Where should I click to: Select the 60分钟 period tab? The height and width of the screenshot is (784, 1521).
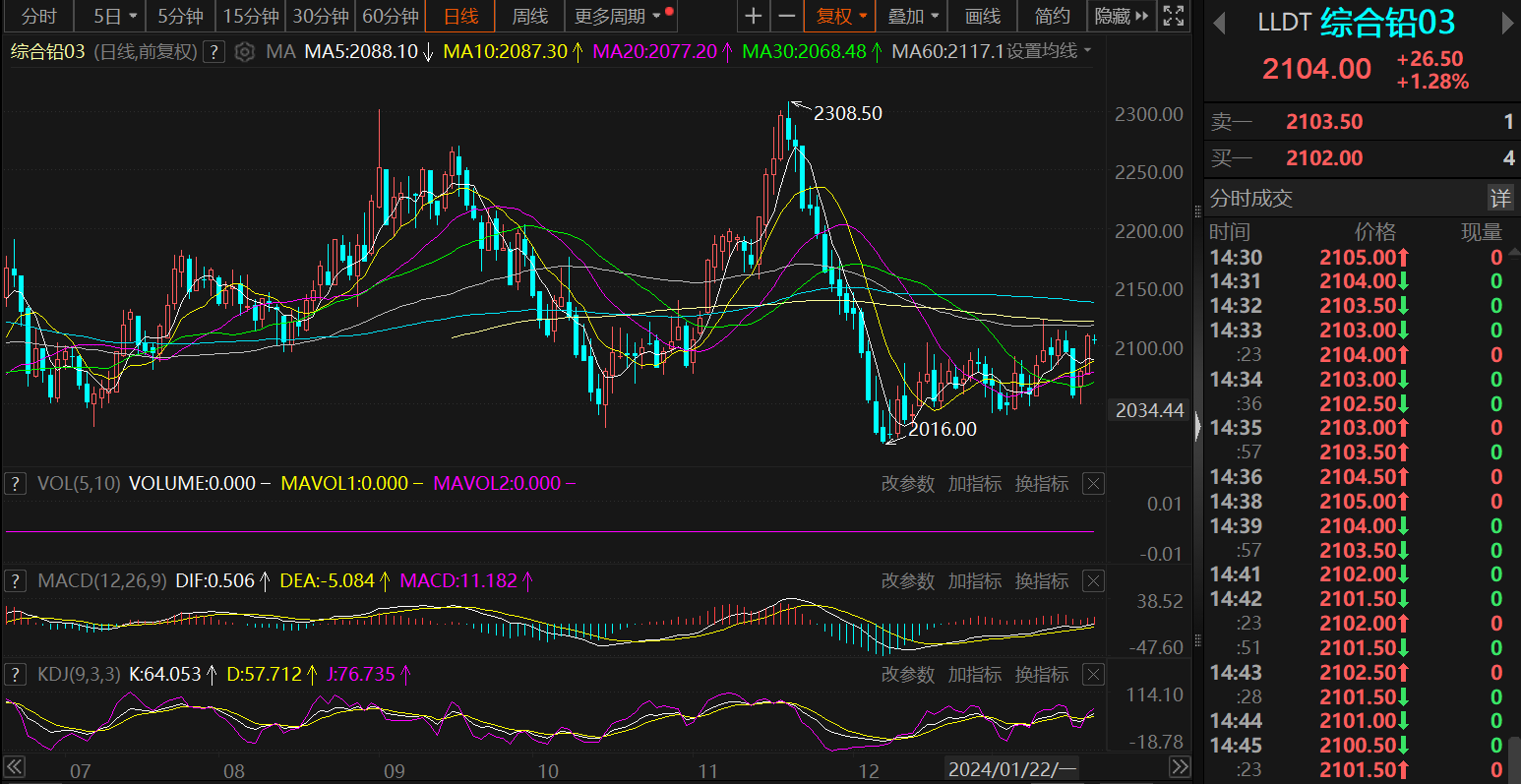pos(391,16)
